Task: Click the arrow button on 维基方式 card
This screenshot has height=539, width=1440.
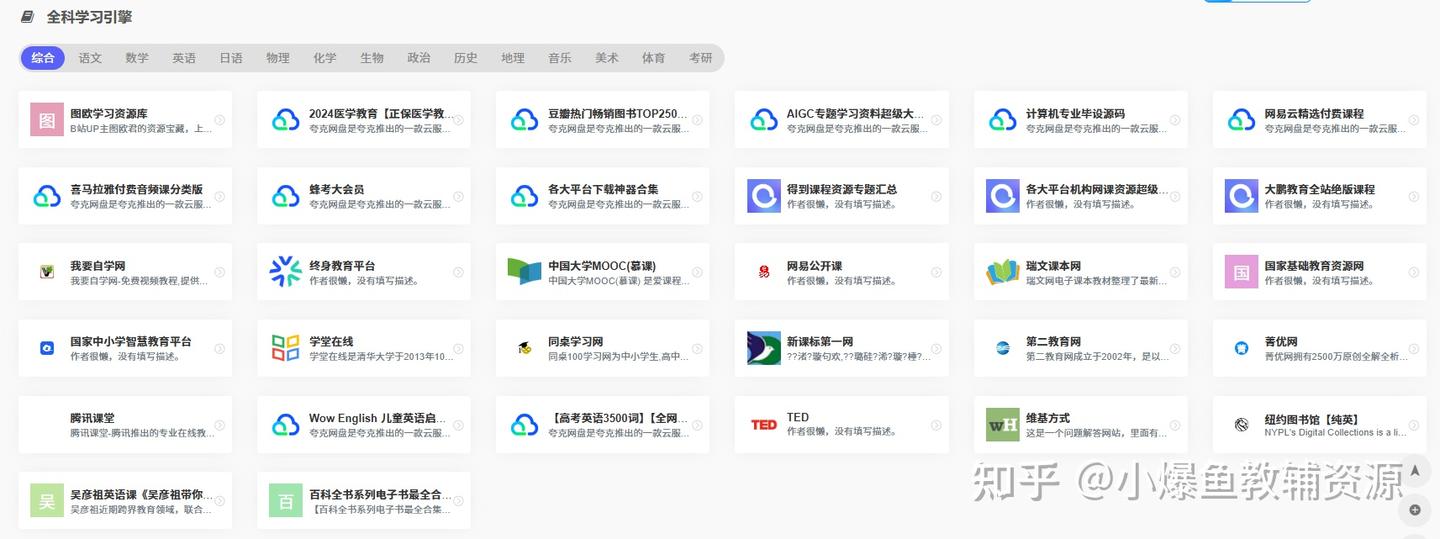Action: coord(1175,424)
